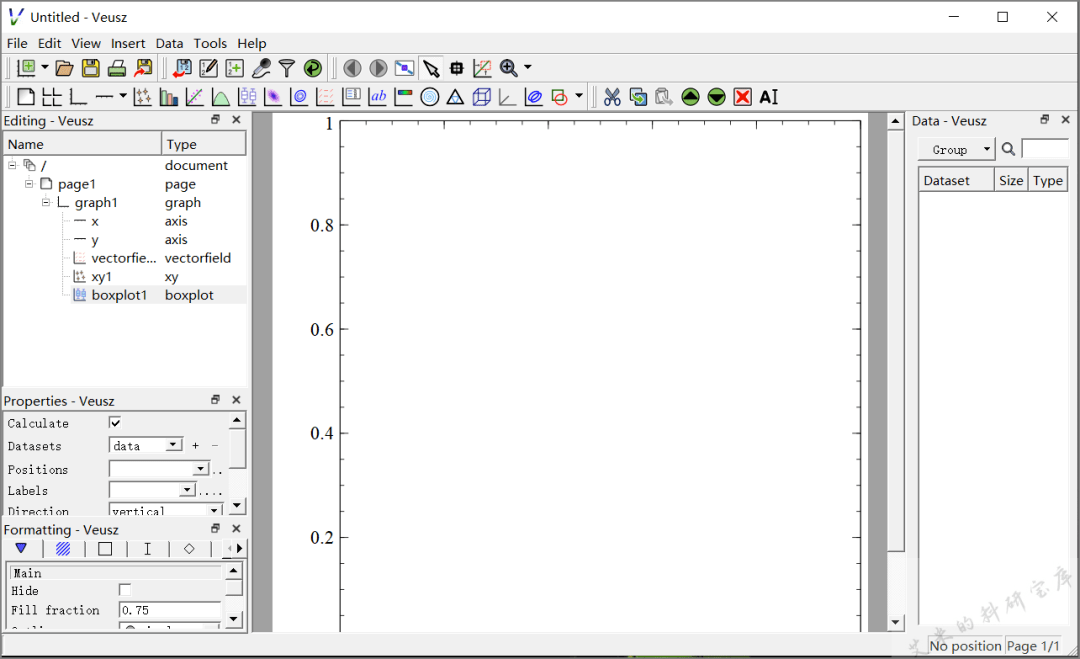Add a fit function widget
The image size is (1080, 659).
[195, 97]
